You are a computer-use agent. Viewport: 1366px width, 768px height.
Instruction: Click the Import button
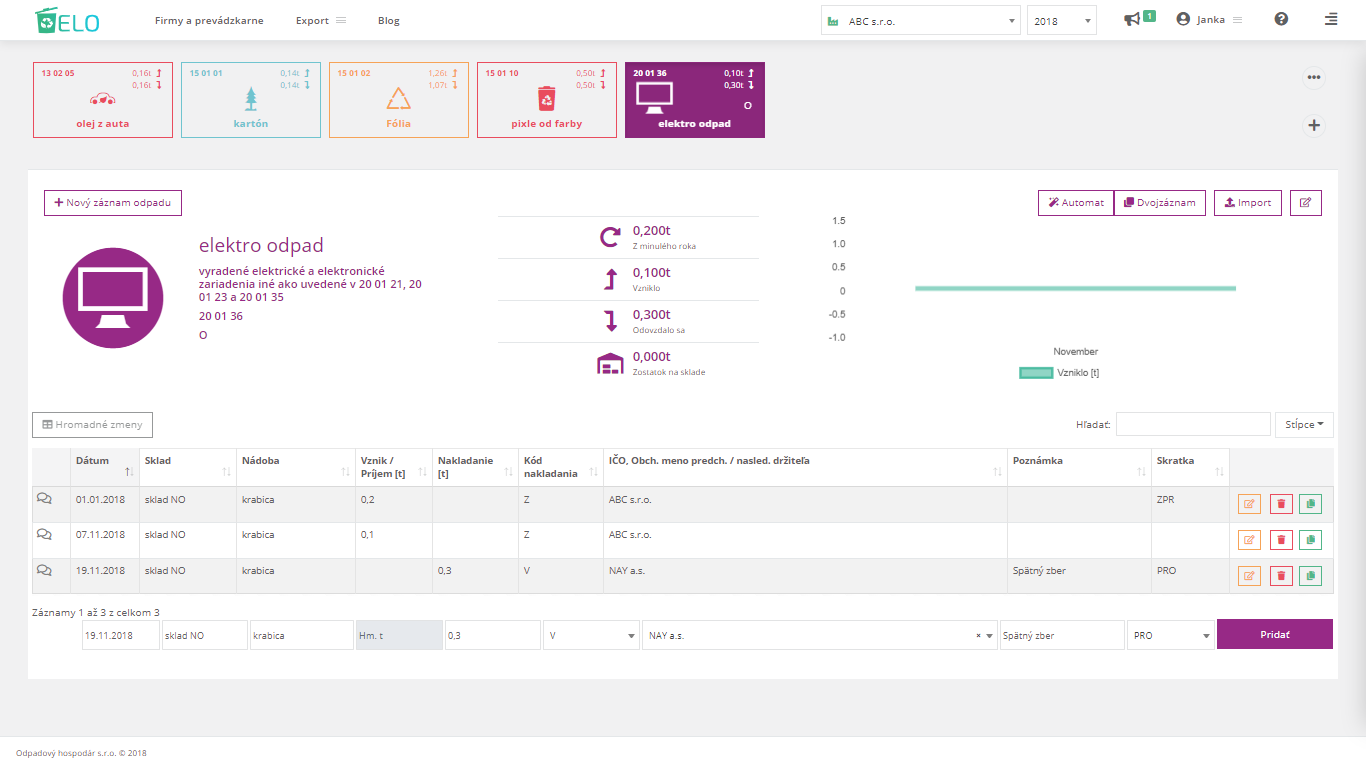point(1248,203)
